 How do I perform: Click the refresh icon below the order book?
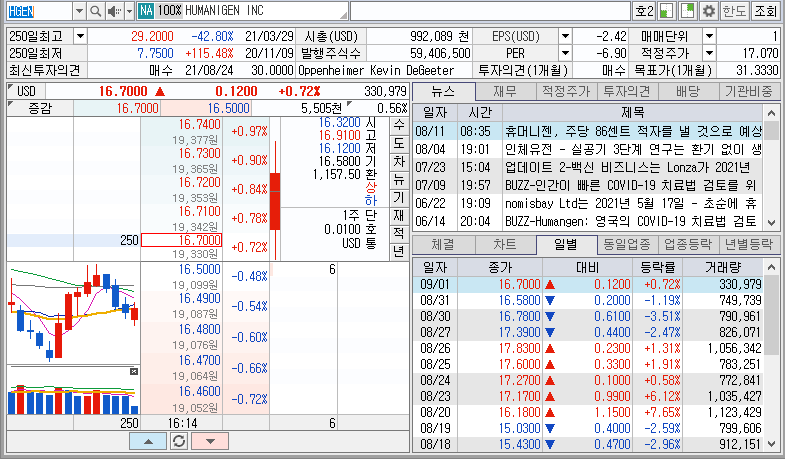pos(179,441)
